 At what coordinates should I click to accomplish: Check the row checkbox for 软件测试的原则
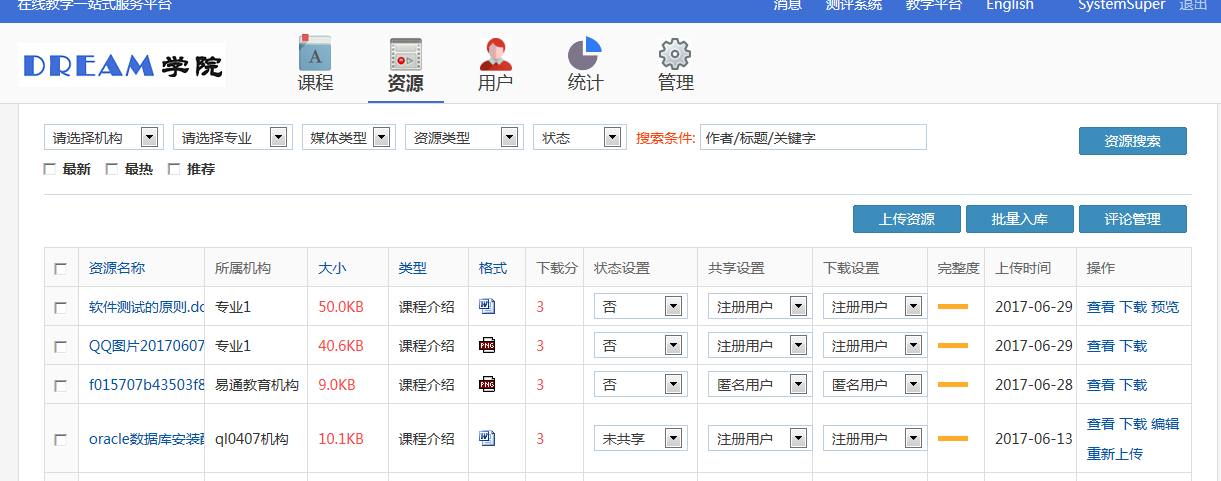pyautogui.click(x=60, y=307)
